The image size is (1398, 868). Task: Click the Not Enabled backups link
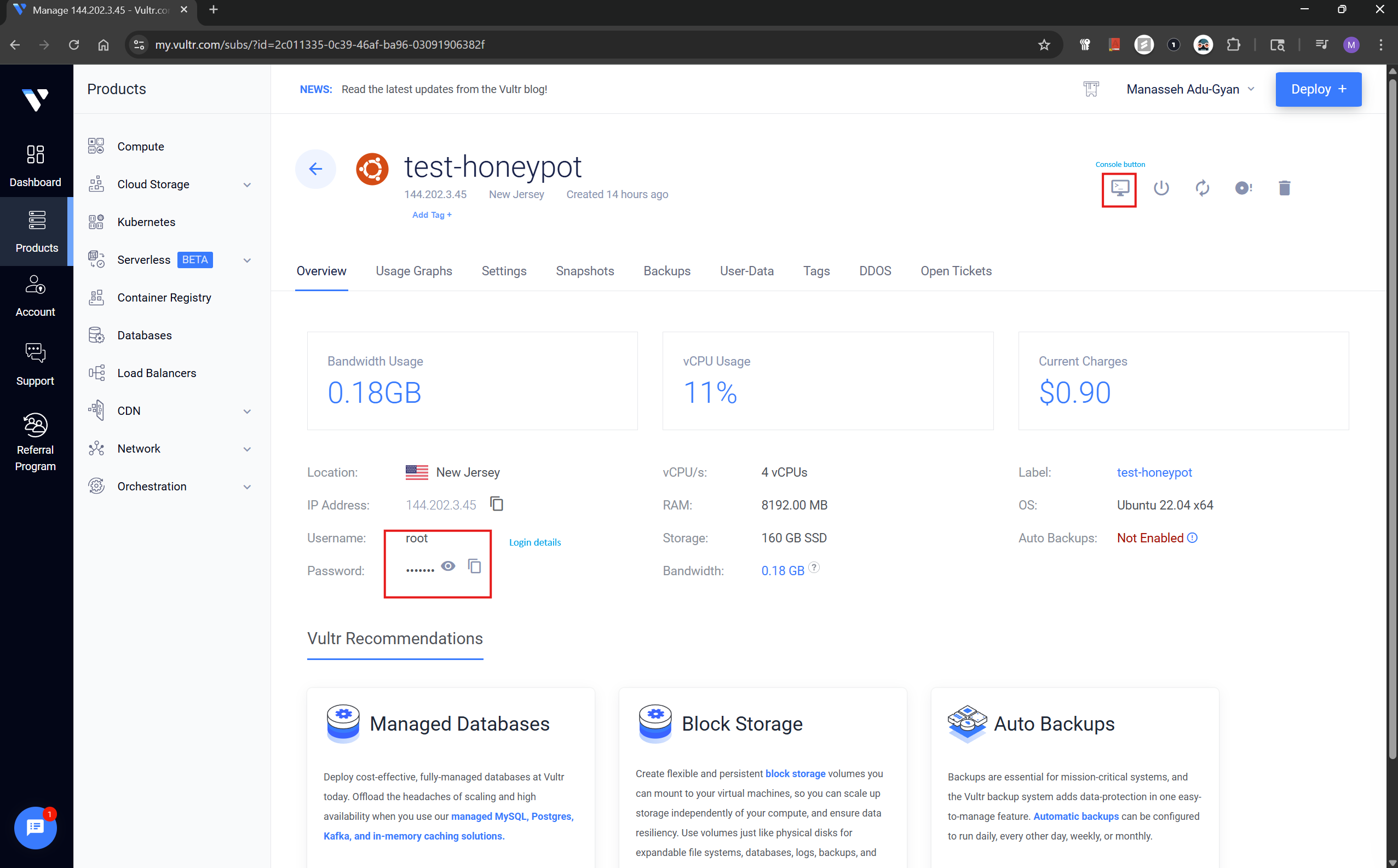click(x=1150, y=538)
